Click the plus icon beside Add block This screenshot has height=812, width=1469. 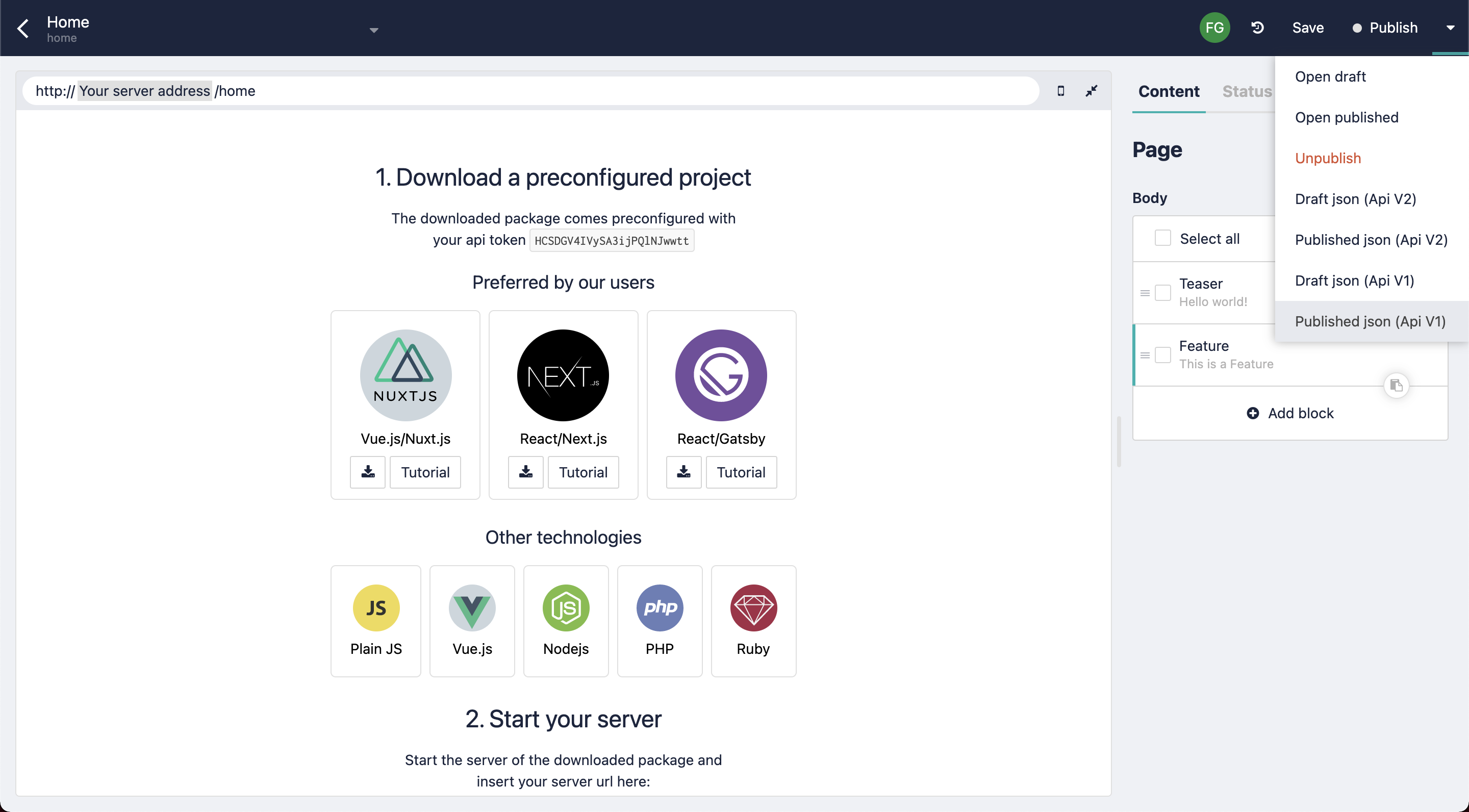point(1253,414)
